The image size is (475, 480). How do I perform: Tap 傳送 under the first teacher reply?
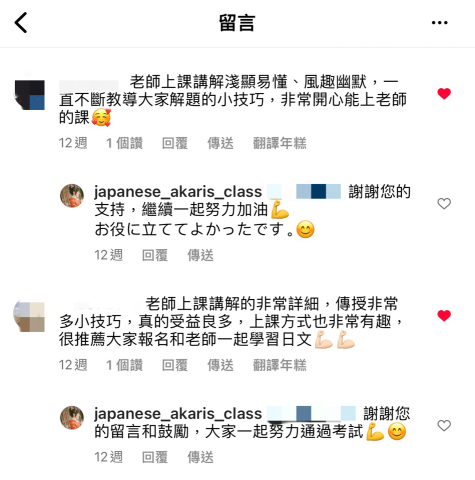click(200, 255)
